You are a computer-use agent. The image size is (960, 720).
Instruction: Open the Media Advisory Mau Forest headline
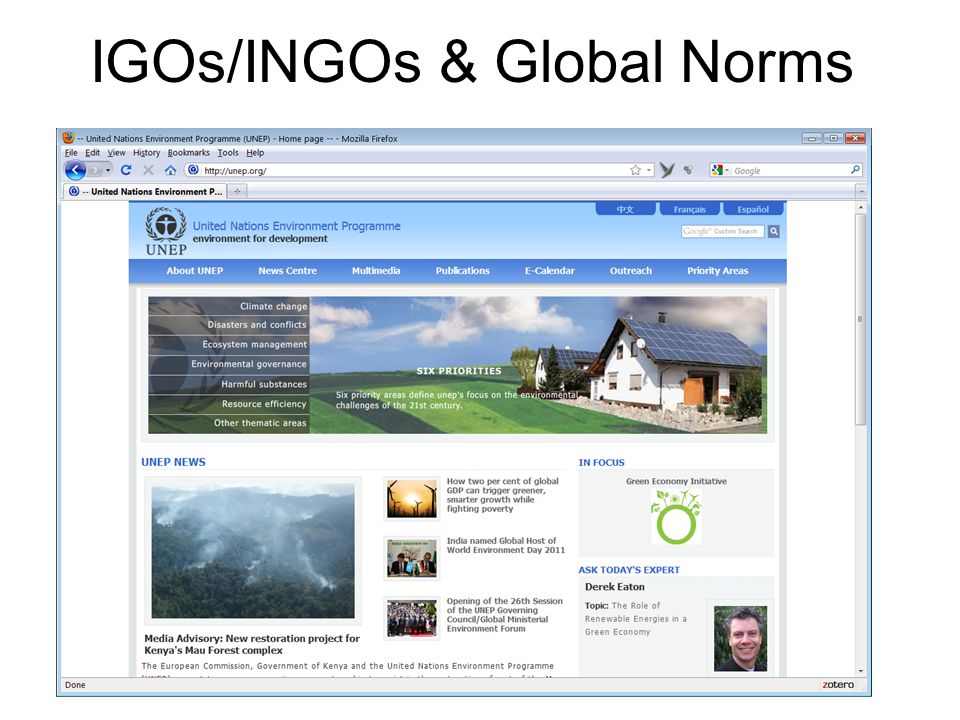tap(252, 644)
